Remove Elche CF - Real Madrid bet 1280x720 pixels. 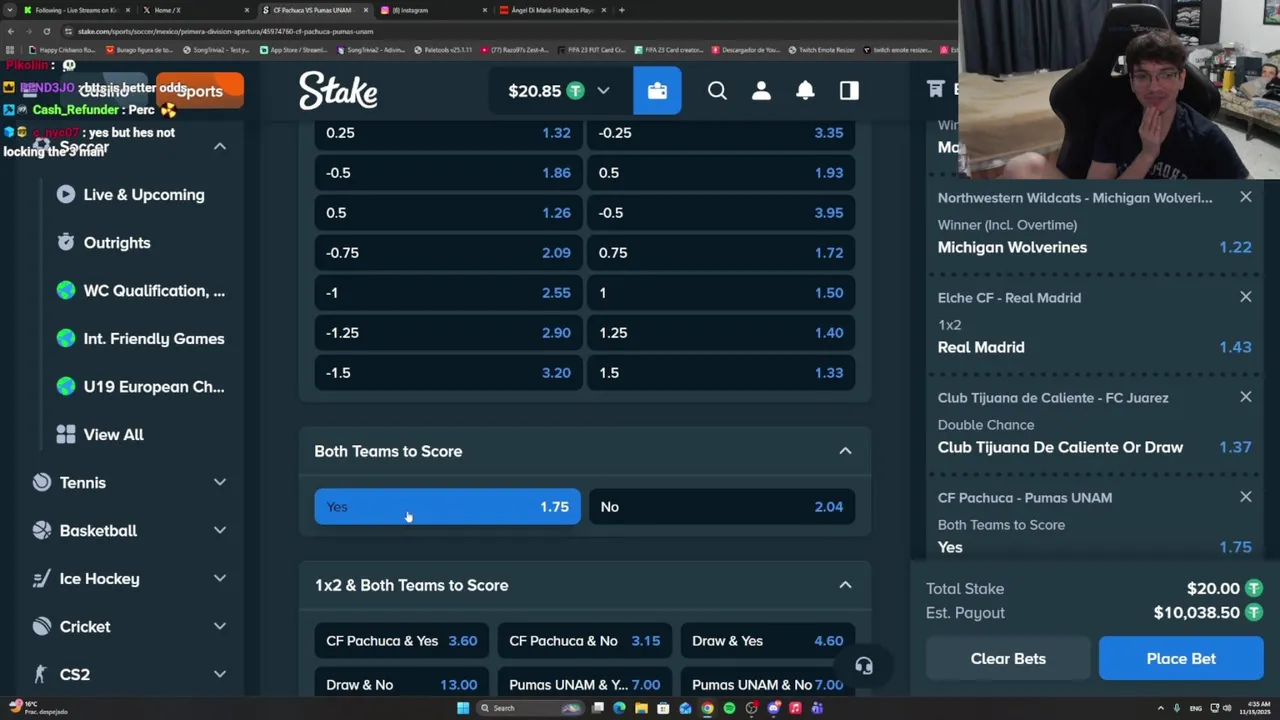coord(1245,297)
